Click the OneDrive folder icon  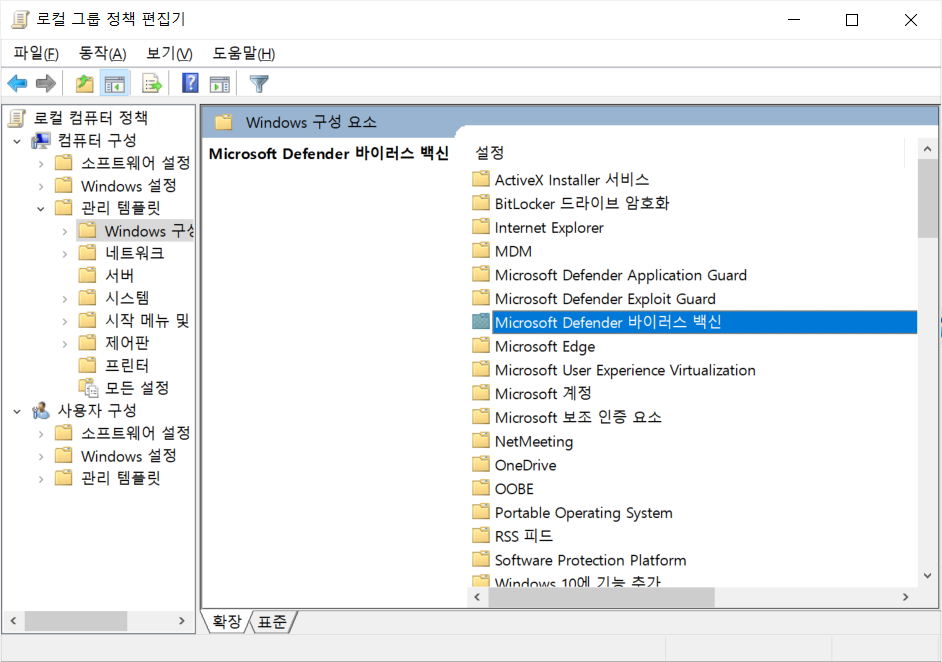[481, 464]
